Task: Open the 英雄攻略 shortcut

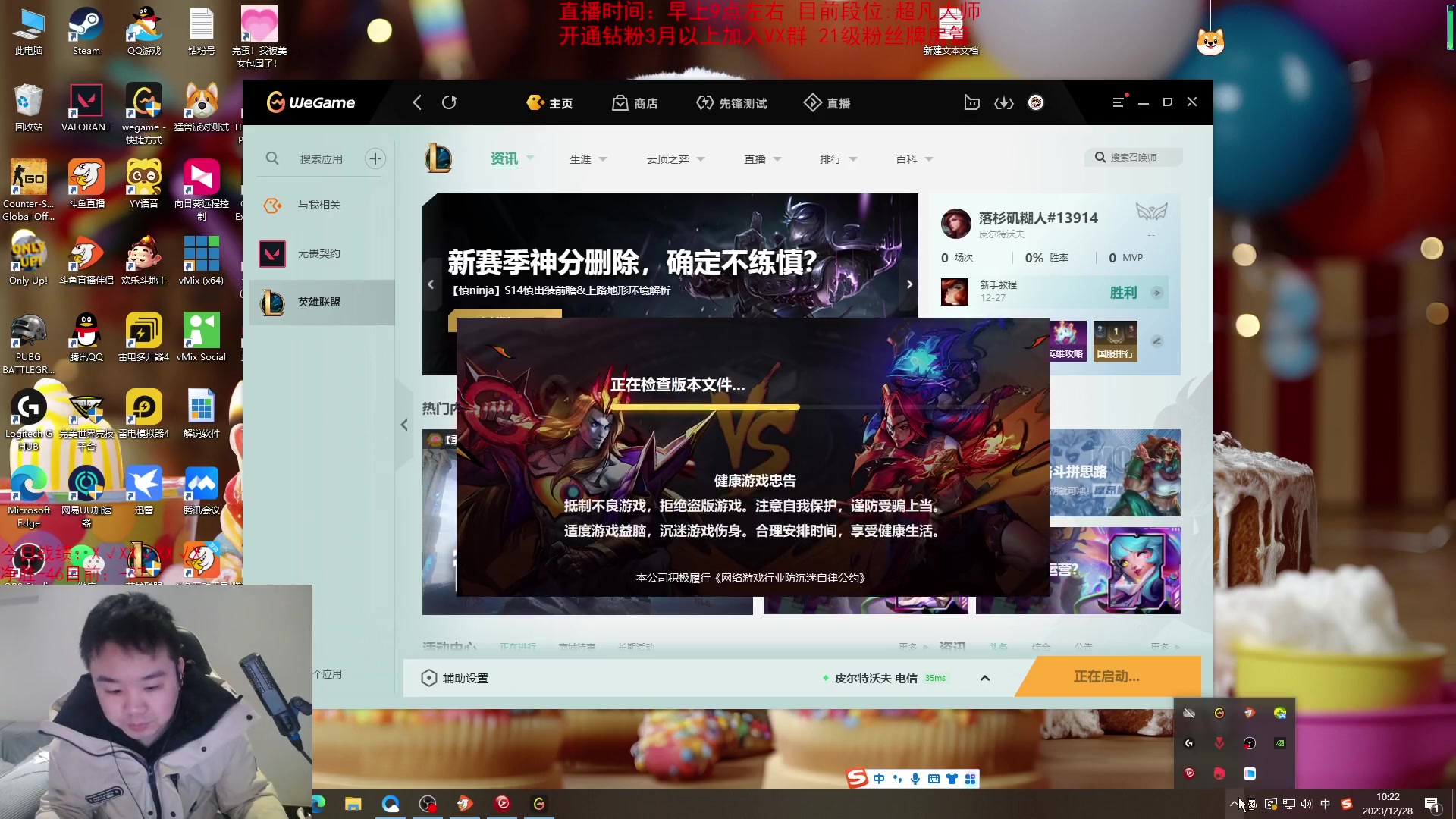Action: pyautogui.click(x=1067, y=340)
